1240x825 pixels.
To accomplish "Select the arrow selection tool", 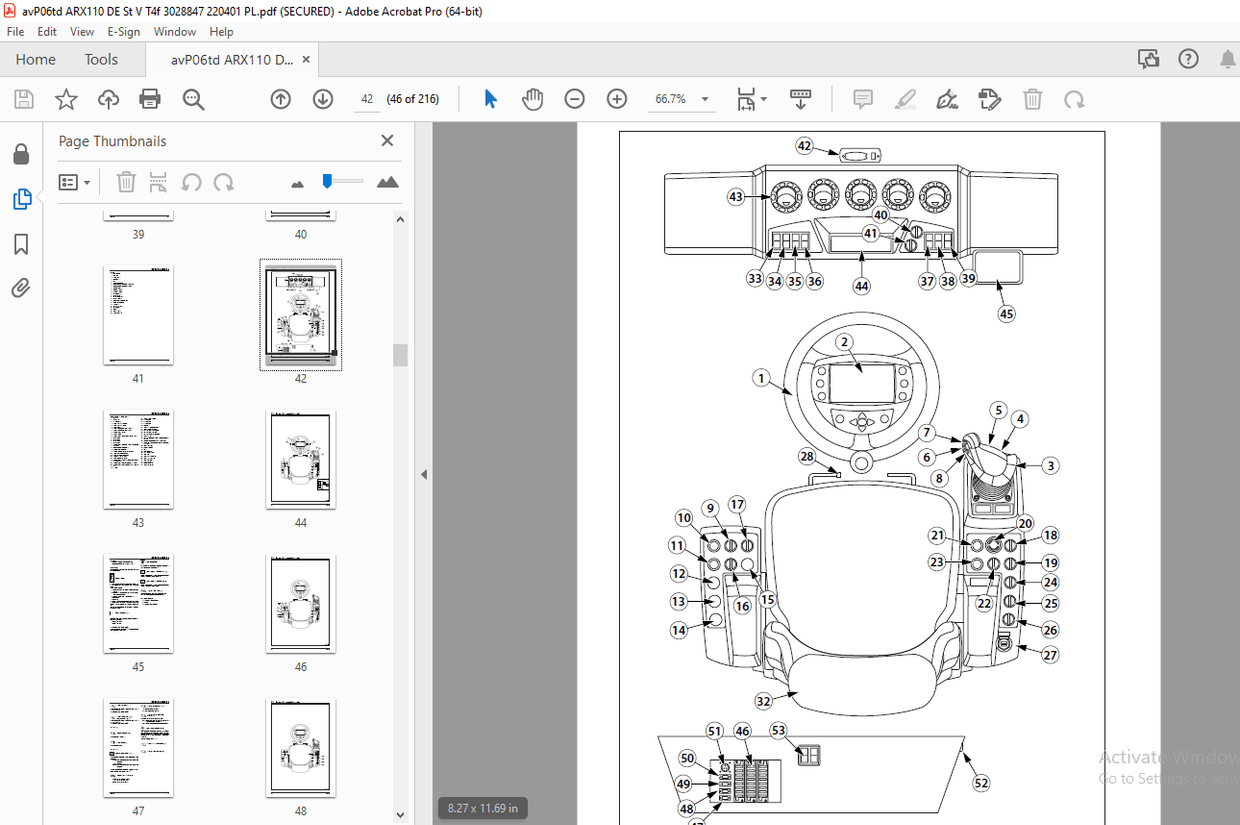I will (x=489, y=99).
